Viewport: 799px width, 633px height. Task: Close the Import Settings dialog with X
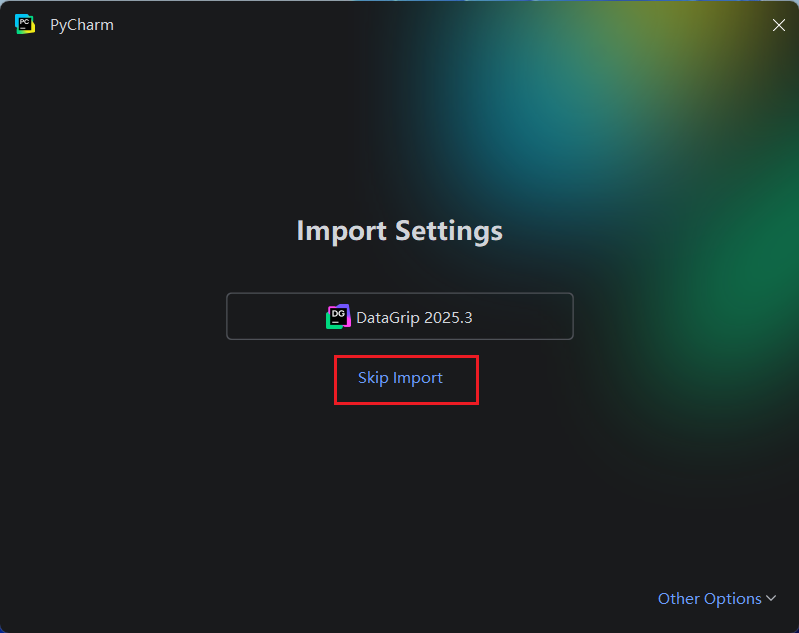778,25
